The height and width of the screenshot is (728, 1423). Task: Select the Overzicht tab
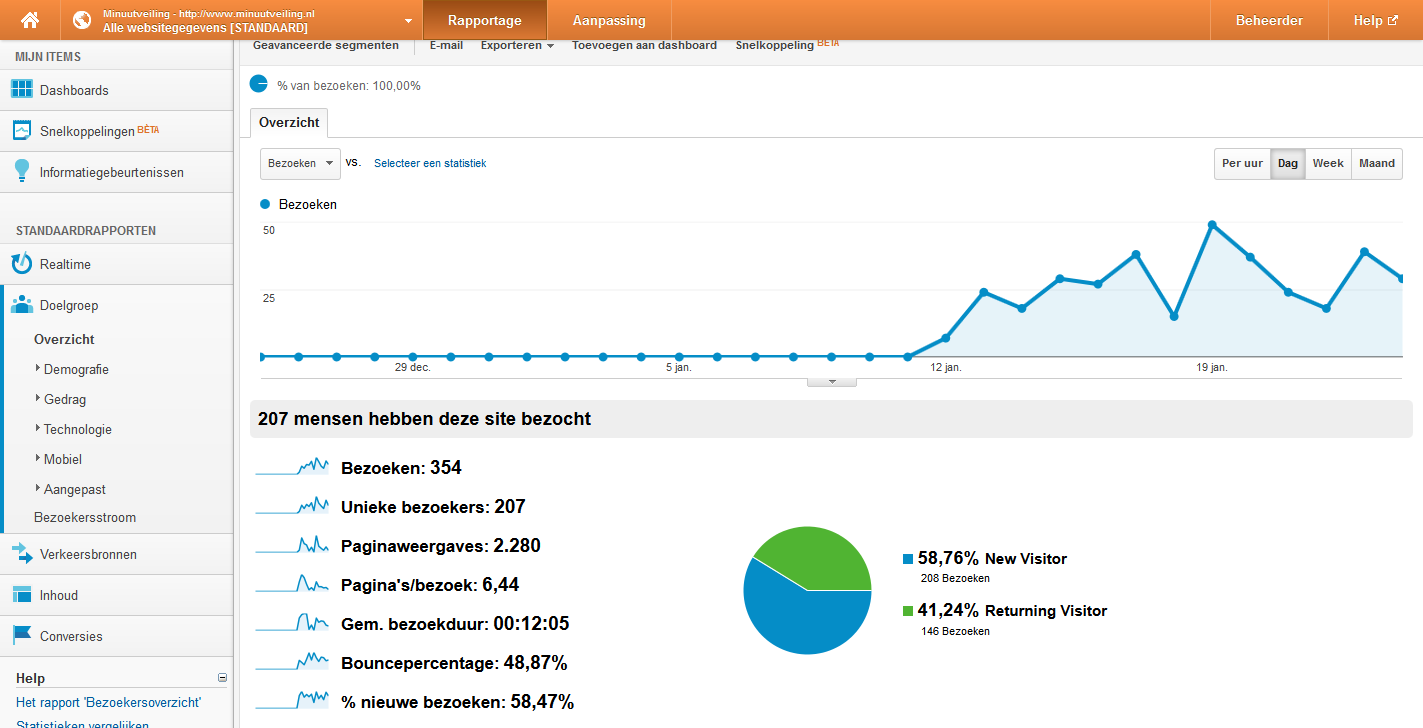point(289,122)
